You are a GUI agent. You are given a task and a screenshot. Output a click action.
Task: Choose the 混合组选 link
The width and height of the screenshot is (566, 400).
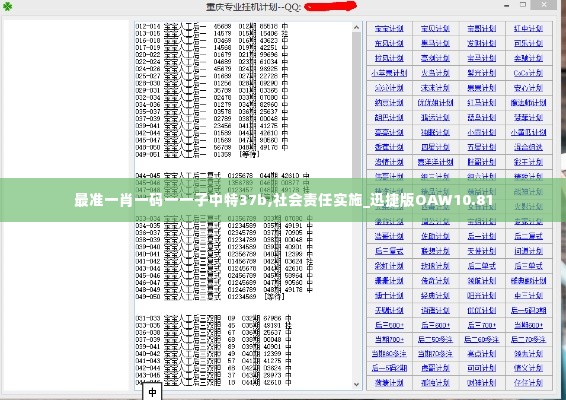(528, 147)
